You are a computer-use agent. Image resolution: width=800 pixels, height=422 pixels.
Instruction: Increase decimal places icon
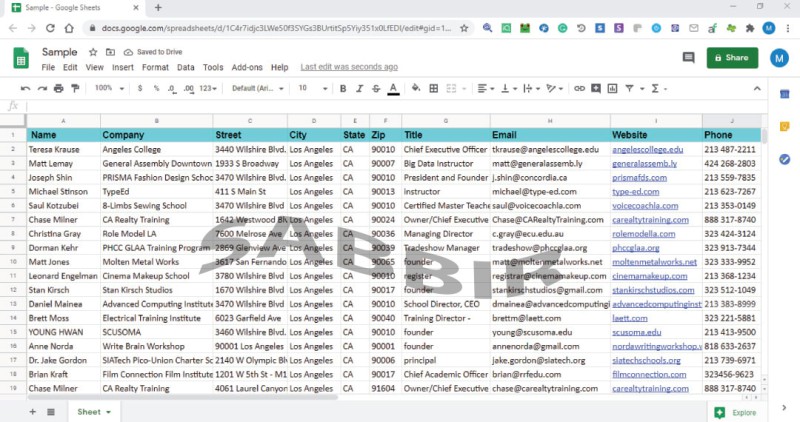189,89
